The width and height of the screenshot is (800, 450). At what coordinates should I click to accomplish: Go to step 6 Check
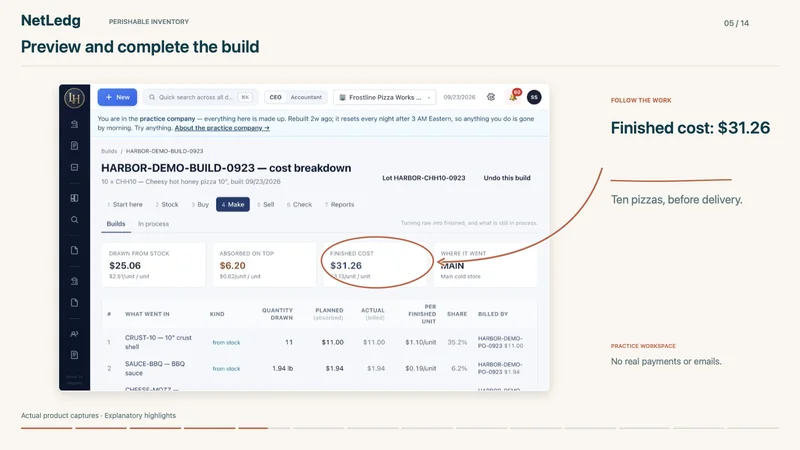point(299,205)
